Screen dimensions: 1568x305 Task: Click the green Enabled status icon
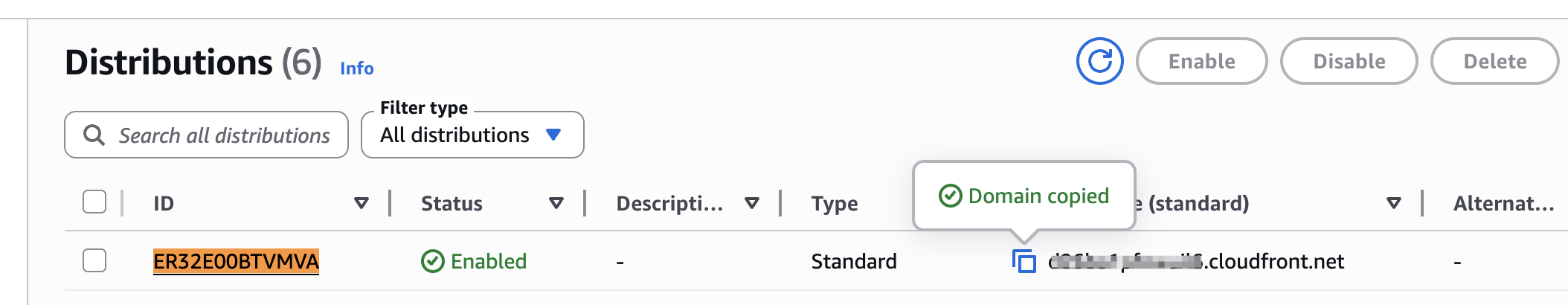click(432, 261)
